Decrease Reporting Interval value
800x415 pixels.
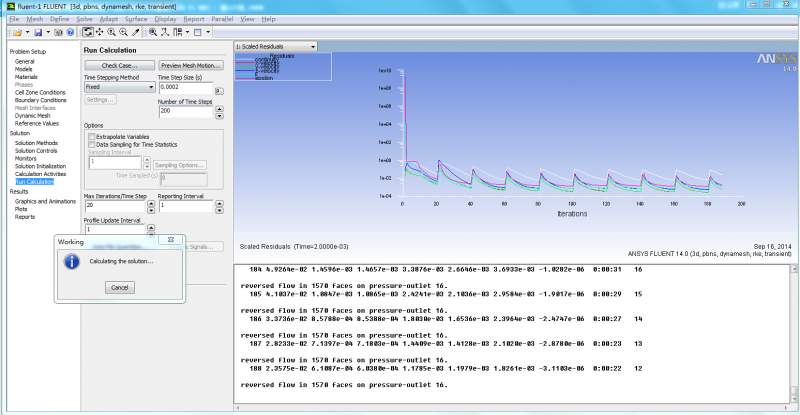tap(219, 210)
